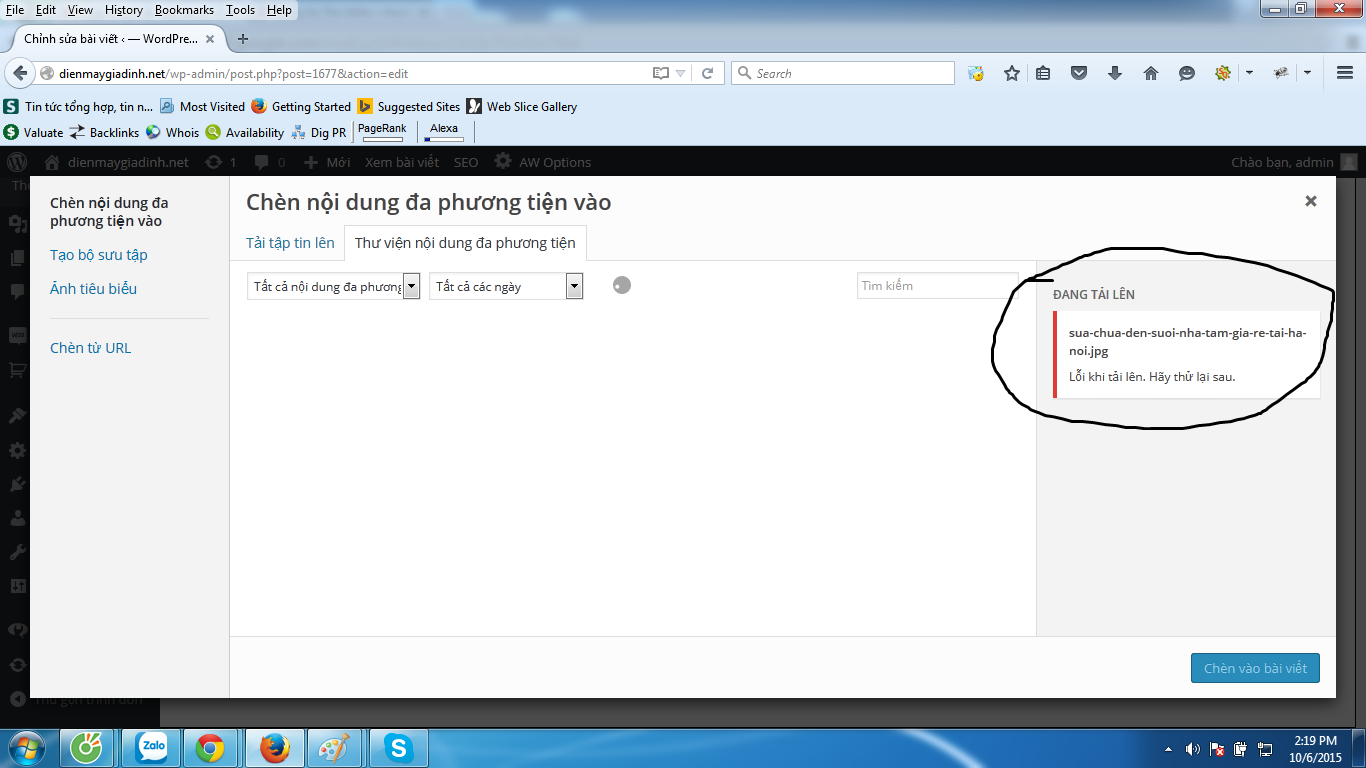Viewport: 1366px width, 768px height.
Task: Click the spider extension icon in toolbar
Action: (x=1281, y=73)
